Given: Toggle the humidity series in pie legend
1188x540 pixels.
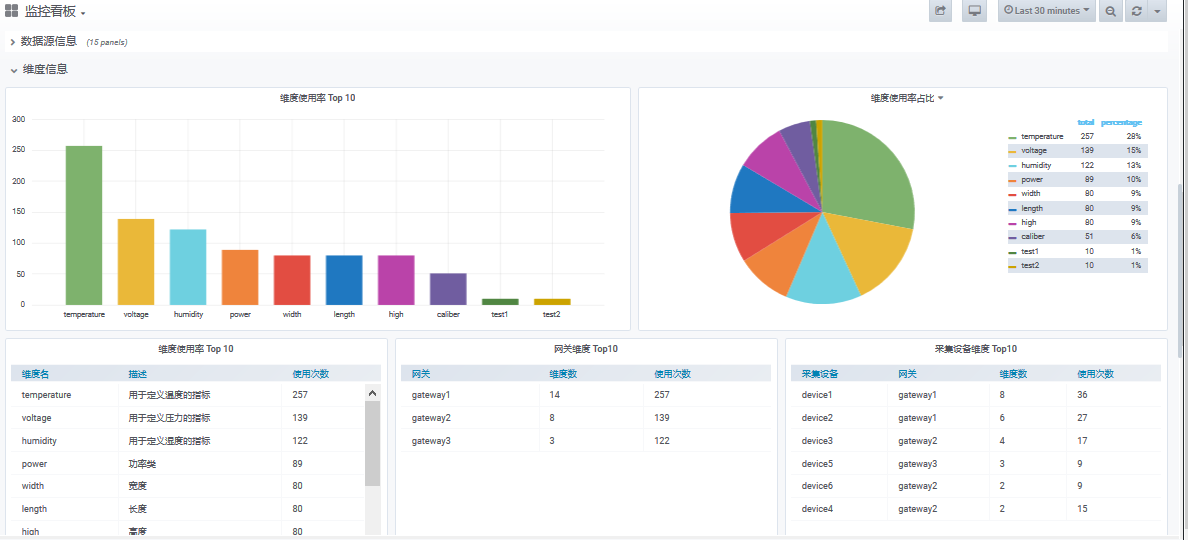Looking at the screenshot, I should [1035, 165].
